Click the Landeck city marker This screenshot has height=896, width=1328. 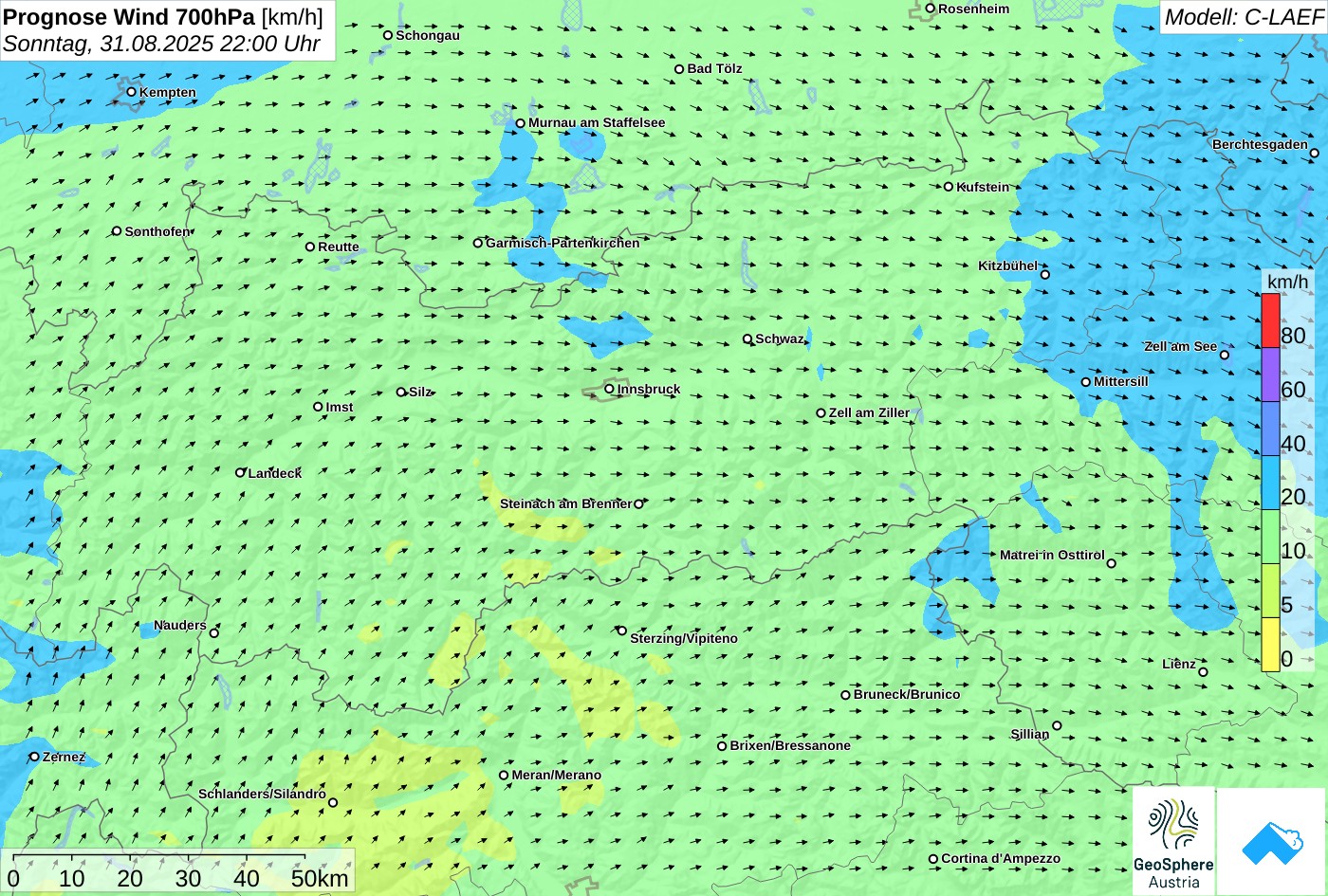pos(240,472)
